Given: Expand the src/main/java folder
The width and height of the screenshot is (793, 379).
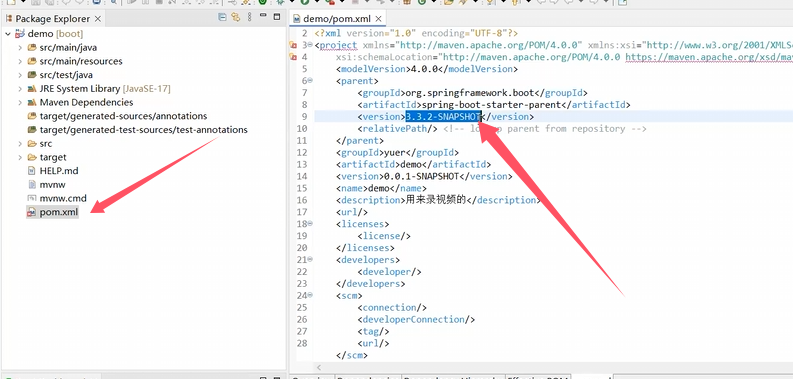Looking at the screenshot, I should pyautogui.click(x=20, y=48).
